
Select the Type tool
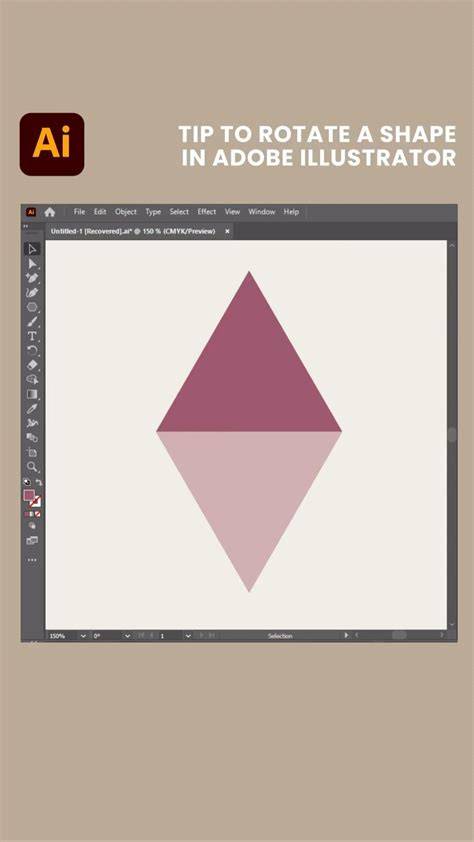[x=32, y=336]
